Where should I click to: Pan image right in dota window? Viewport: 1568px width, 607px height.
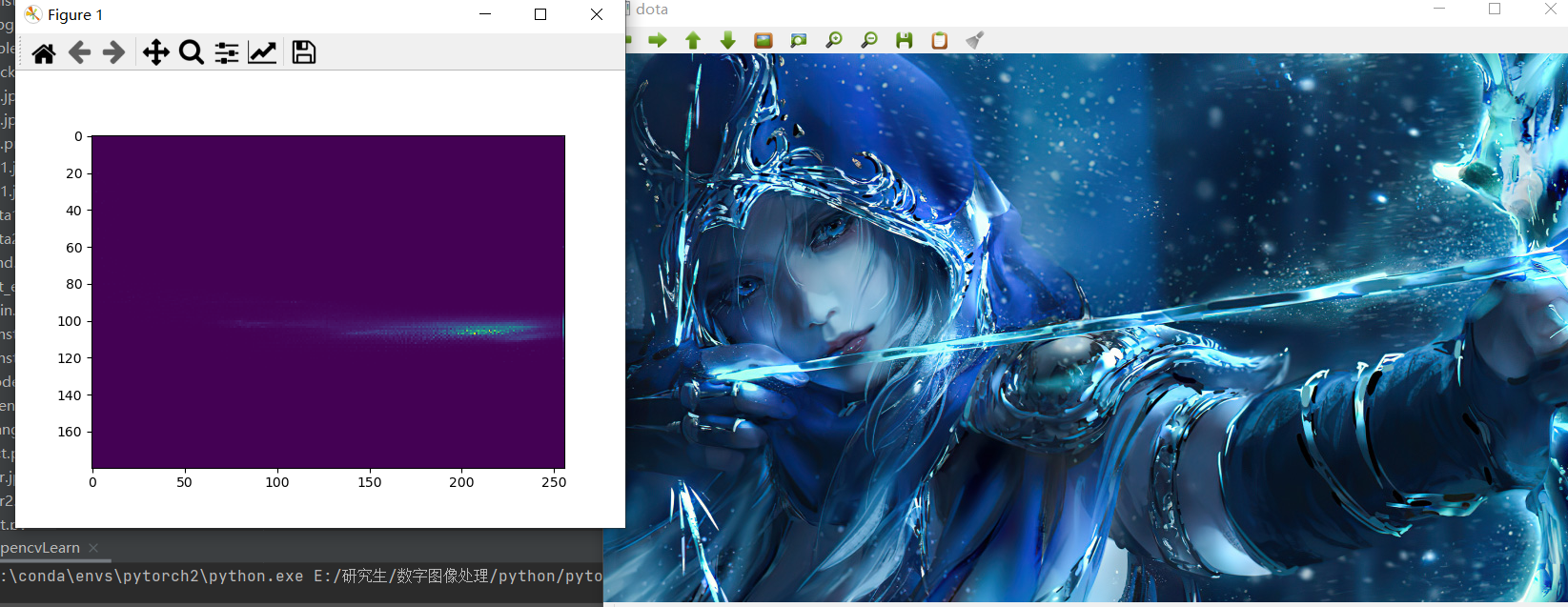(x=658, y=40)
